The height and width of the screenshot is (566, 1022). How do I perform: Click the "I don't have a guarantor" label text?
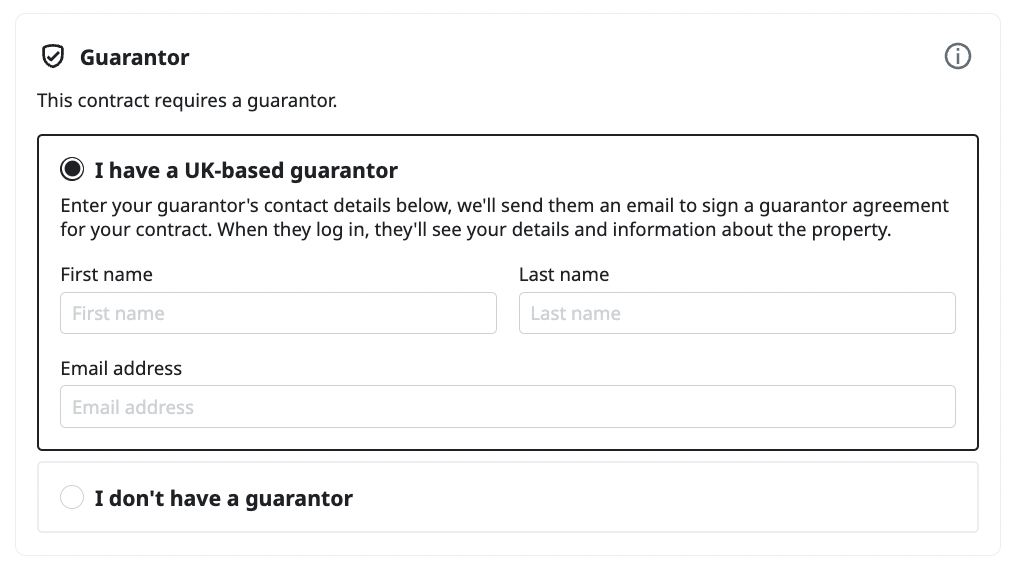click(224, 498)
